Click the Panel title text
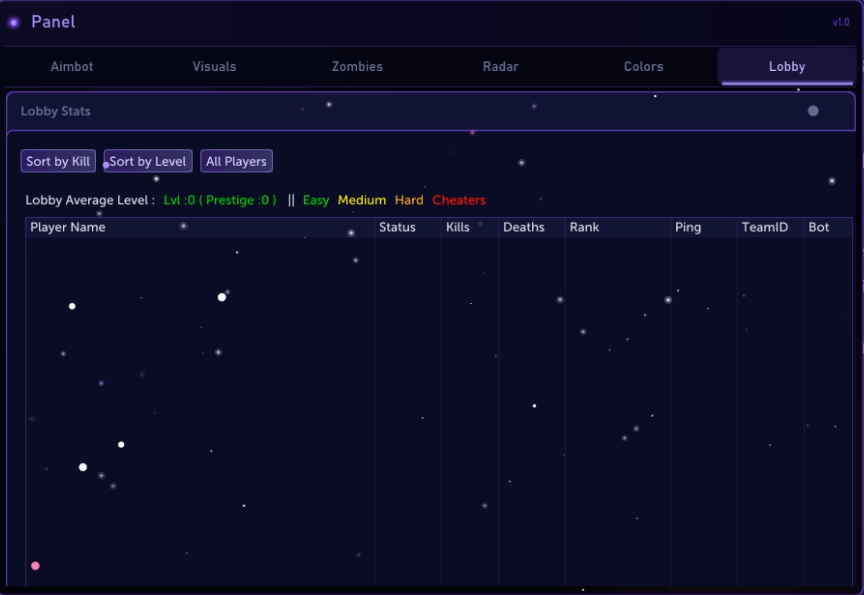The width and height of the screenshot is (864, 595). (x=53, y=22)
